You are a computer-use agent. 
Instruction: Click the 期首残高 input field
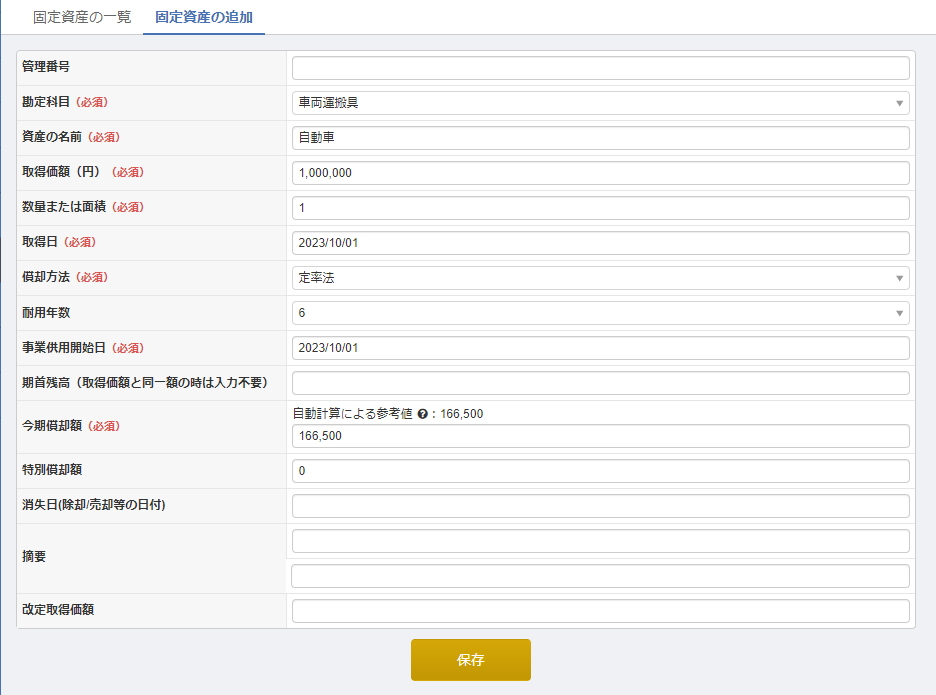(x=600, y=383)
